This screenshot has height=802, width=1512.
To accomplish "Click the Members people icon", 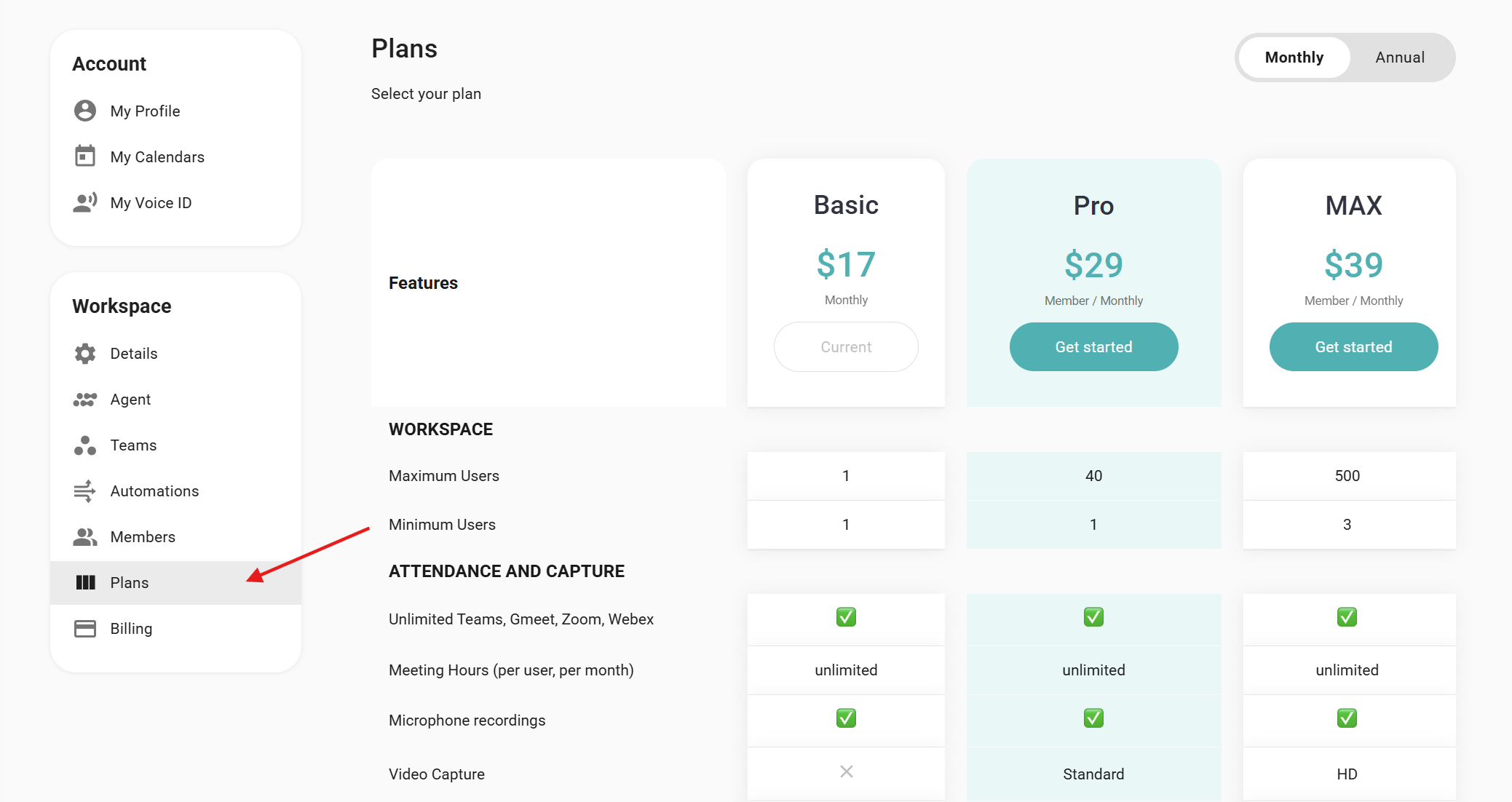I will (85, 537).
